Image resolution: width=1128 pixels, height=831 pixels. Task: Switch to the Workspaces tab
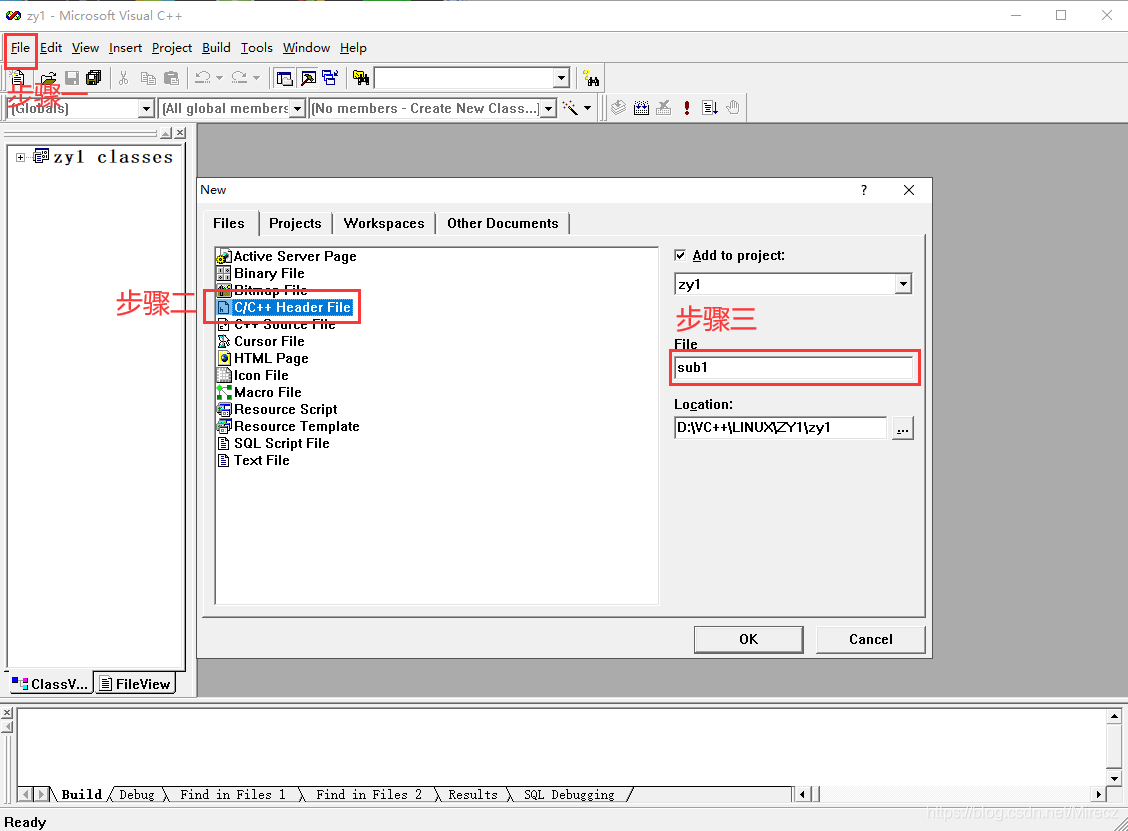[384, 224]
